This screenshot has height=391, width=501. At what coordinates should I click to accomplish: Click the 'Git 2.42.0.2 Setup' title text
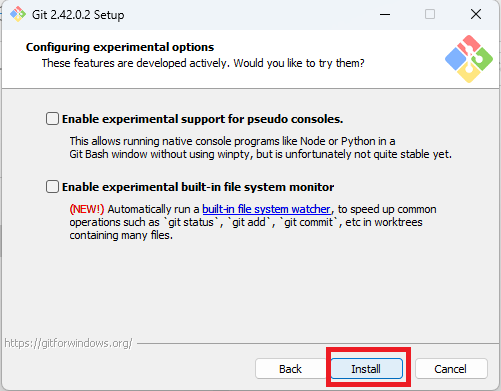coord(78,15)
